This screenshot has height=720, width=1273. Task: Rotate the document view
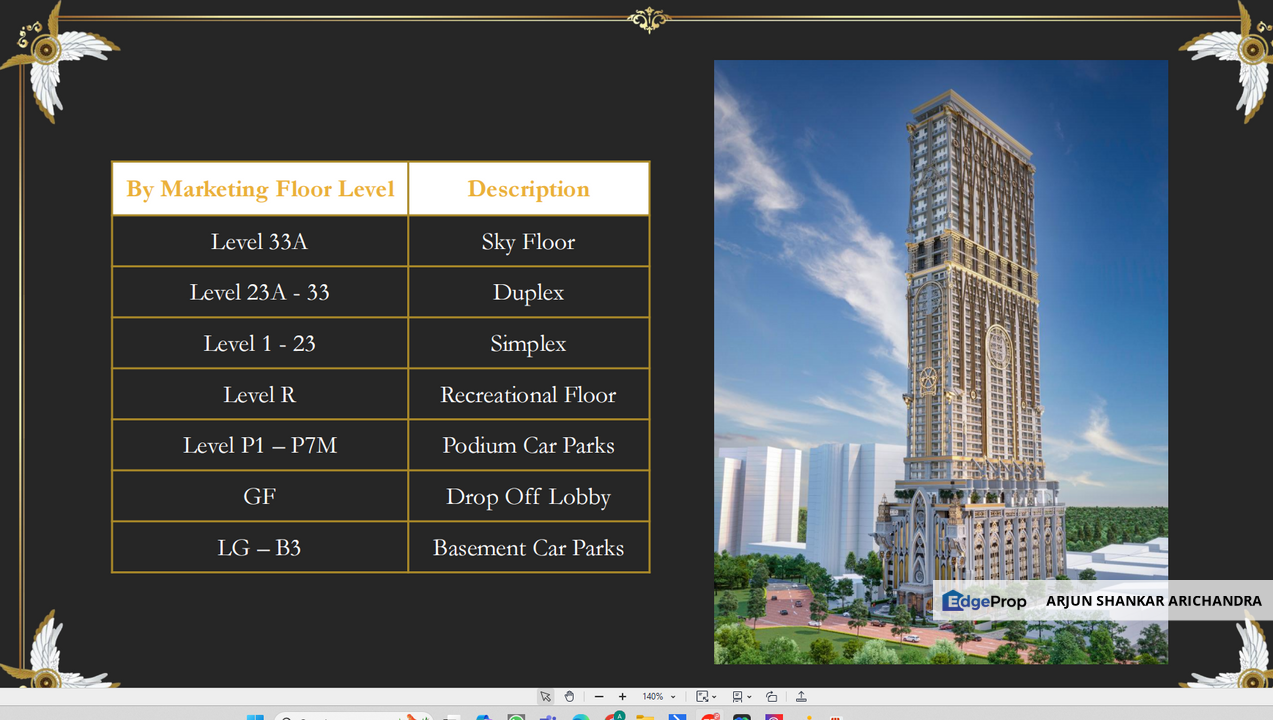772,697
